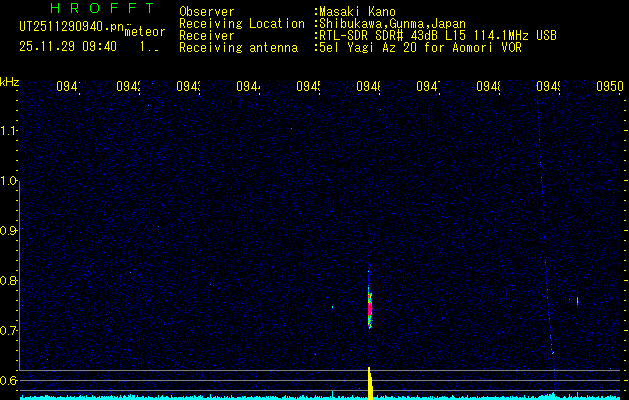
Task: Click the 0950 time marker
Action: (x=609, y=87)
